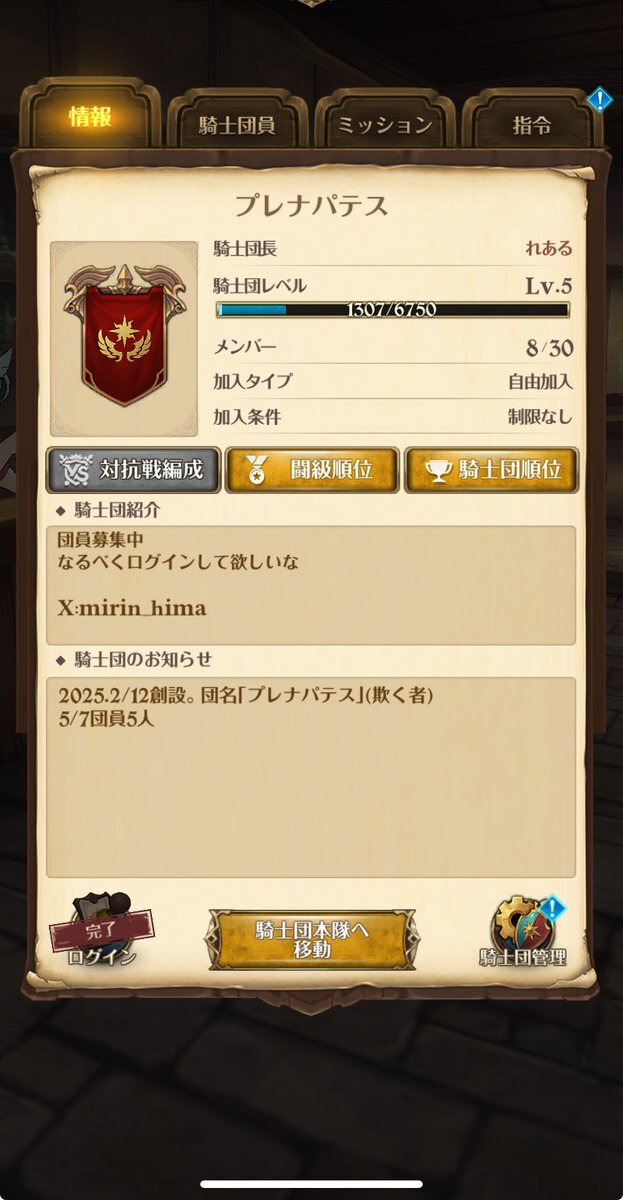Tap the 騎士団紹介 text box

(x=311, y=586)
